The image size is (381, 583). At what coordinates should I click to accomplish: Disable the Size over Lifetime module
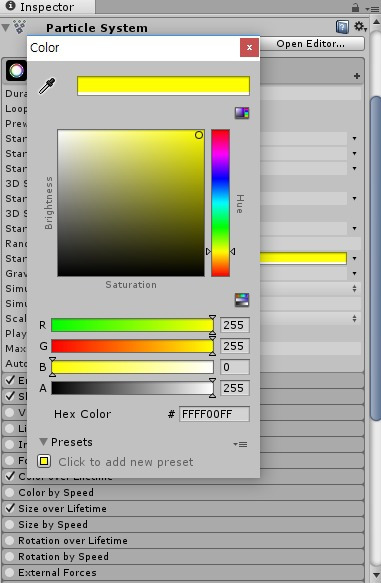[10, 508]
